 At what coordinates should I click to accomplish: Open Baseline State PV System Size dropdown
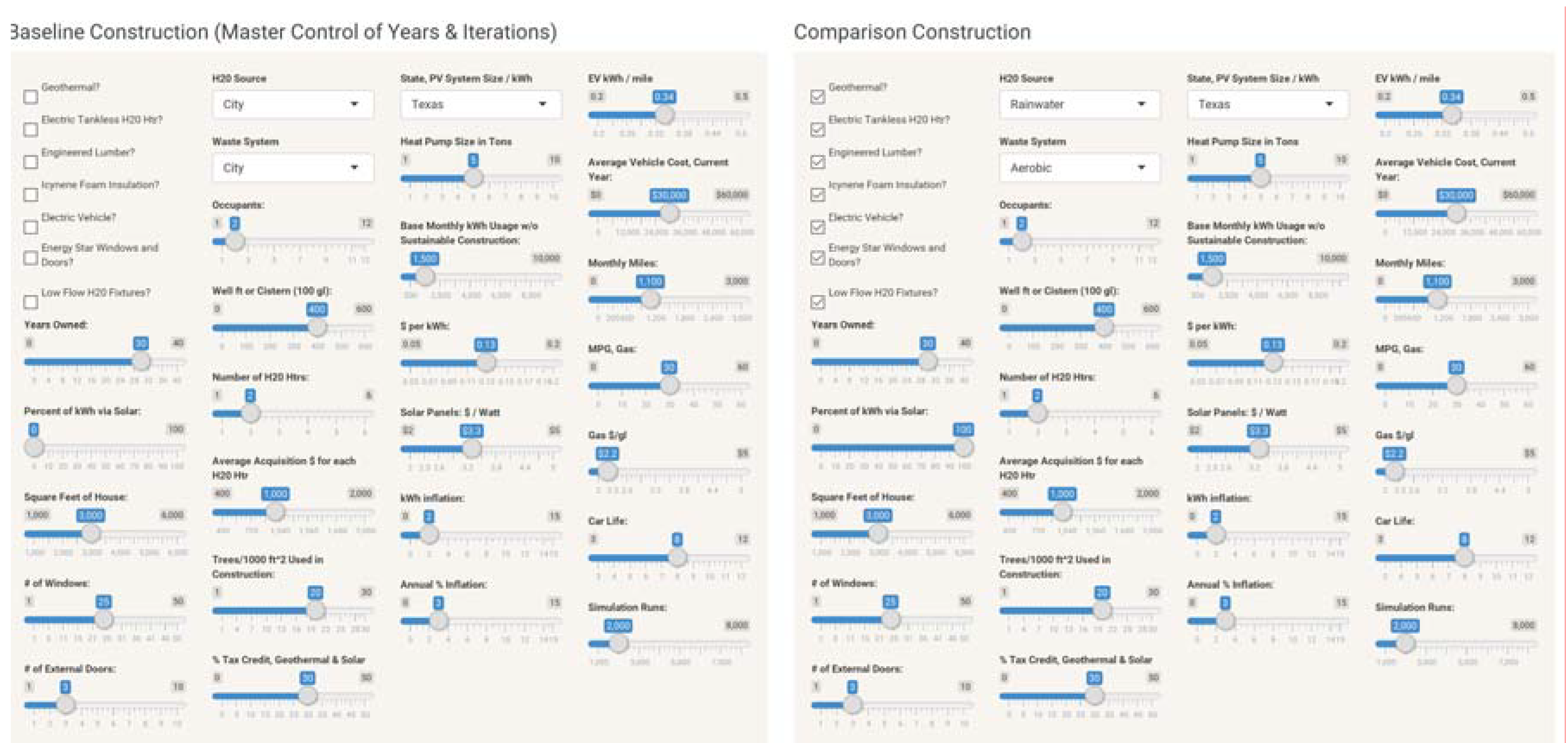click(x=480, y=104)
